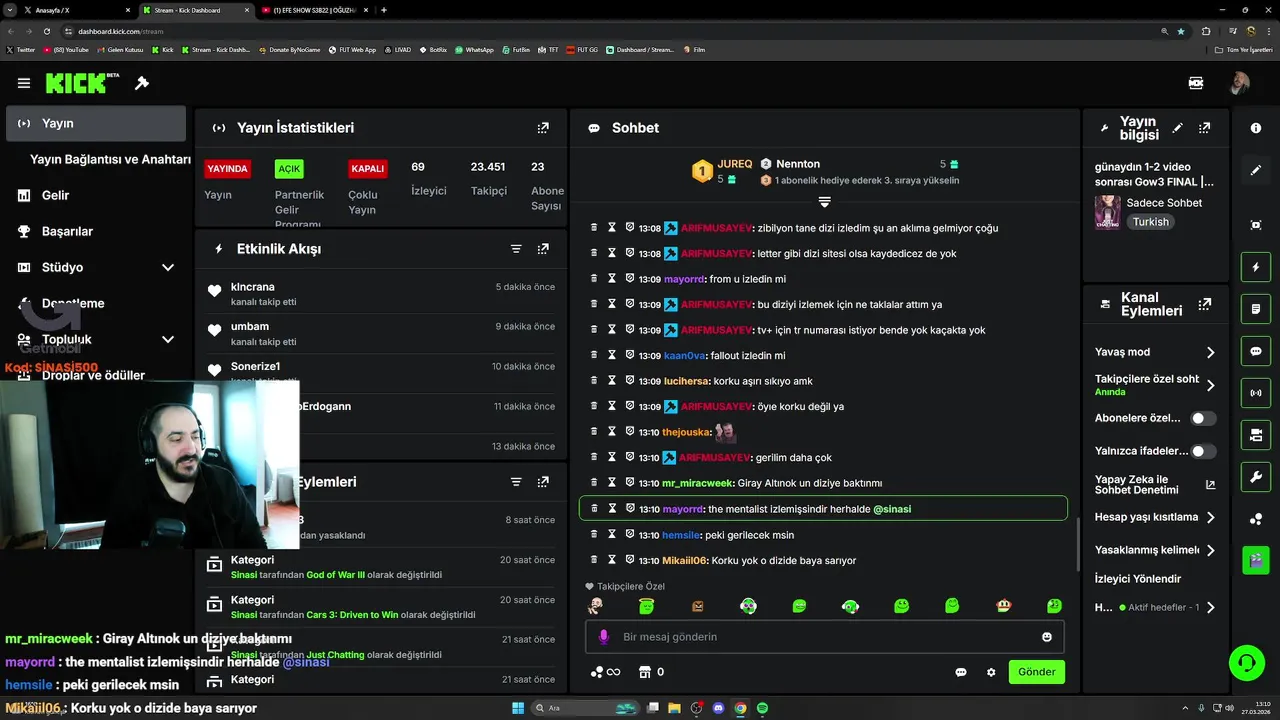Open Spotify from the taskbar

(x=763, y=708)
